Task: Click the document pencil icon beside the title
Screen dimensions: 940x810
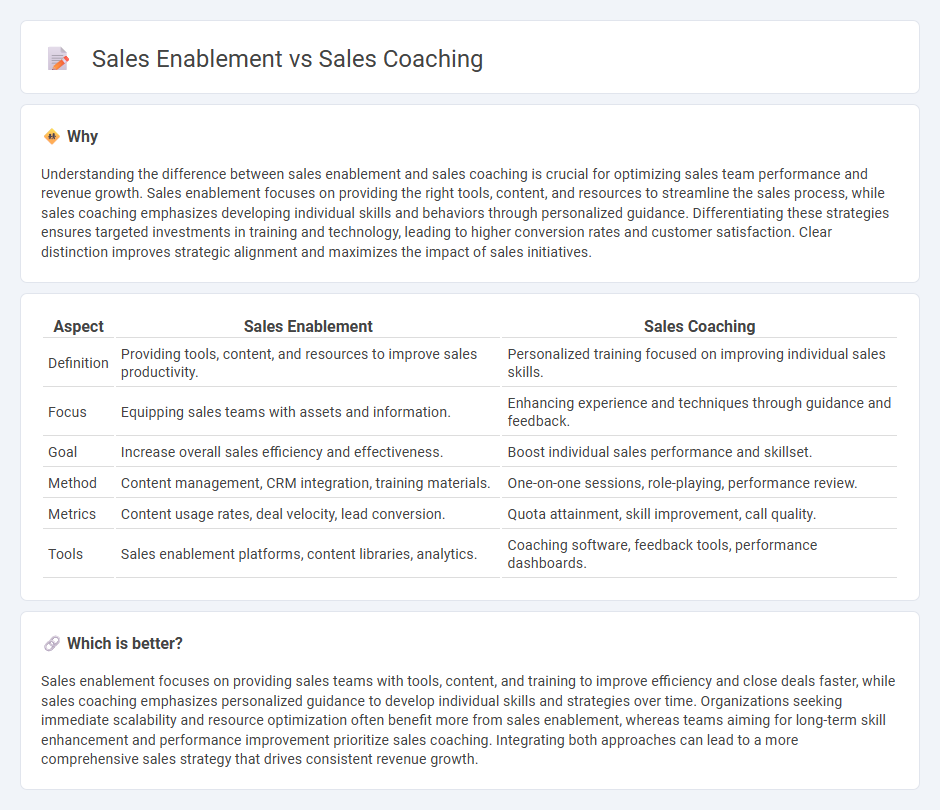Action: pyautogui.click(x=58, y=58)
